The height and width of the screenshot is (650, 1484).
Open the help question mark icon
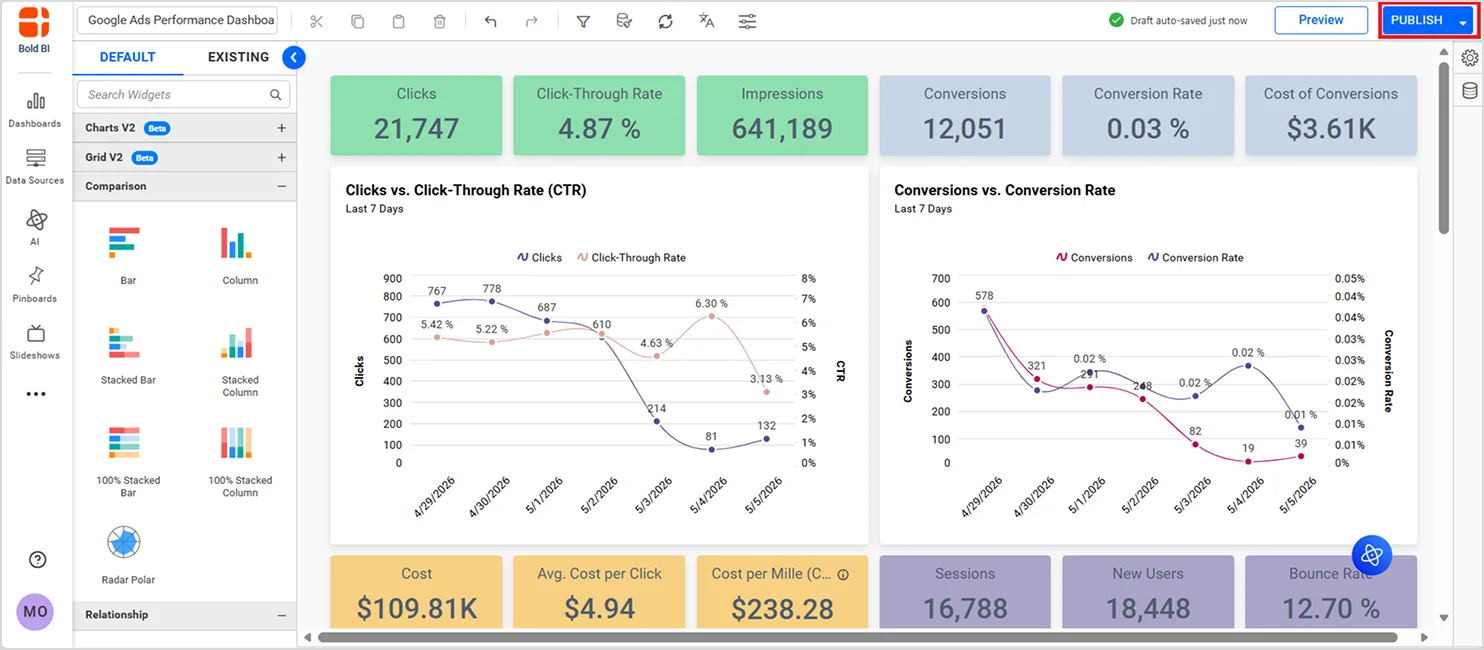point(37,560)
